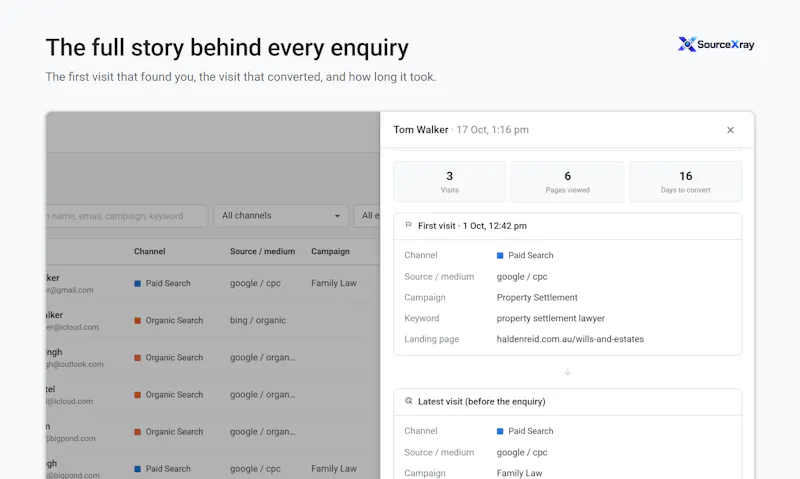Click the Tom Walker name in panel header
This screenshot has height=479, width=800.
(420, 130)
